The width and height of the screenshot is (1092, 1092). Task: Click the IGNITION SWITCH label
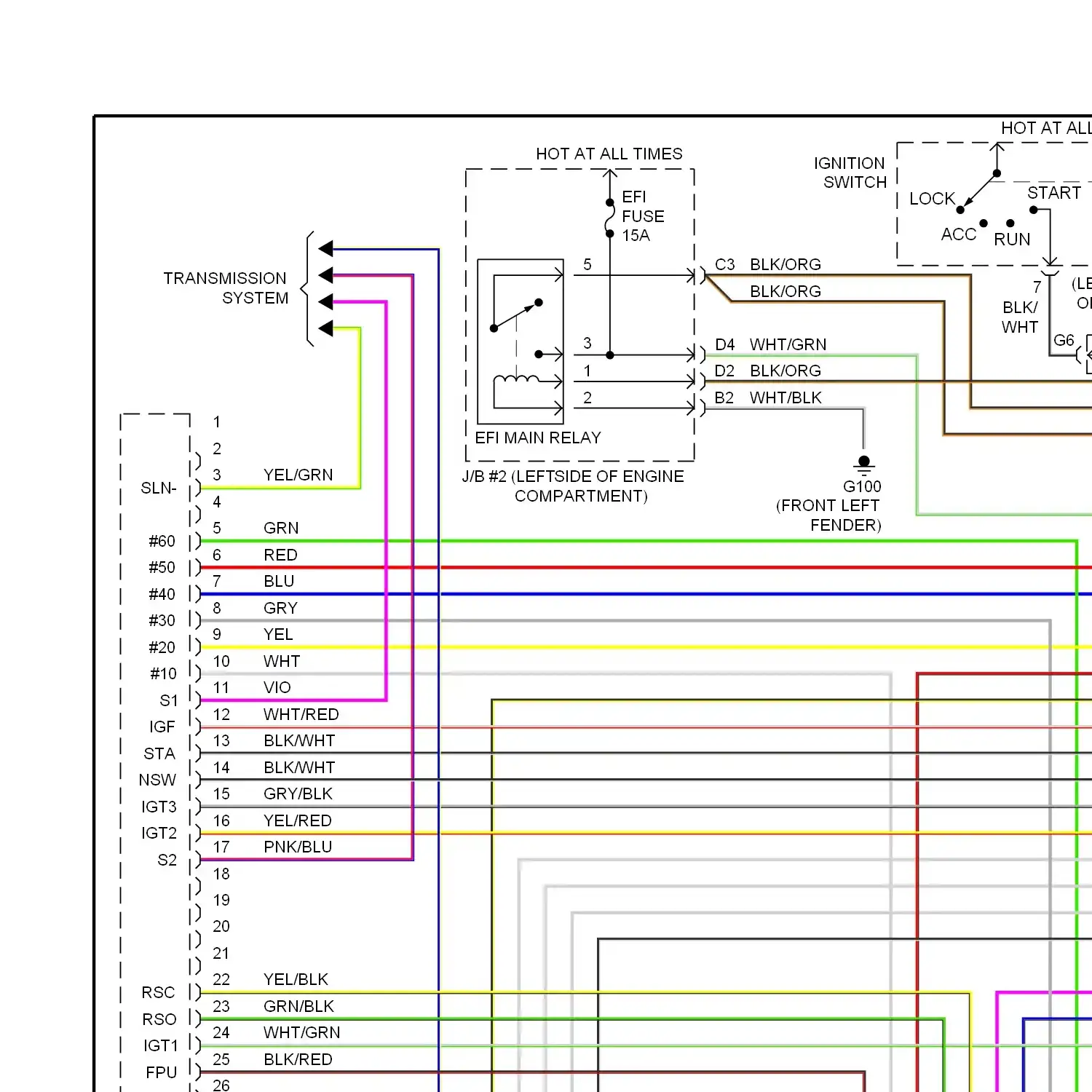[850, 173]
